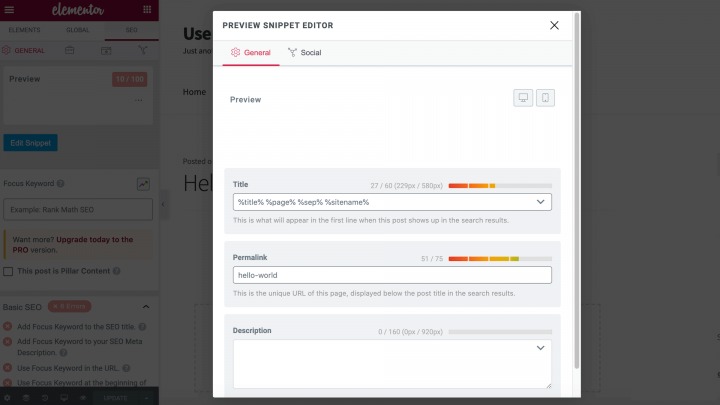Screen dimensions: 720x405
Task: Switch to the Social tab in snippet editor
Action: (305, 52)
